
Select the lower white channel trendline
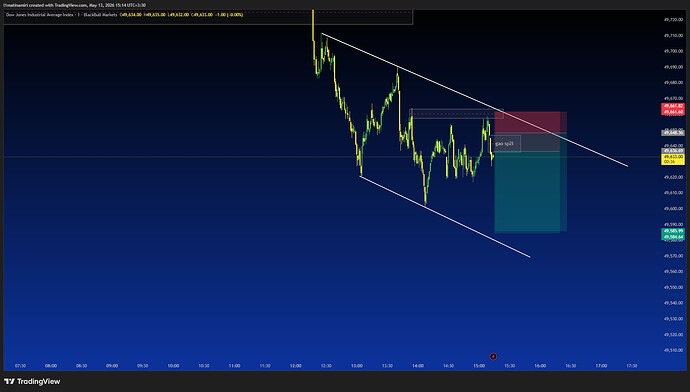pyautogui.click(x=445, y=216)
